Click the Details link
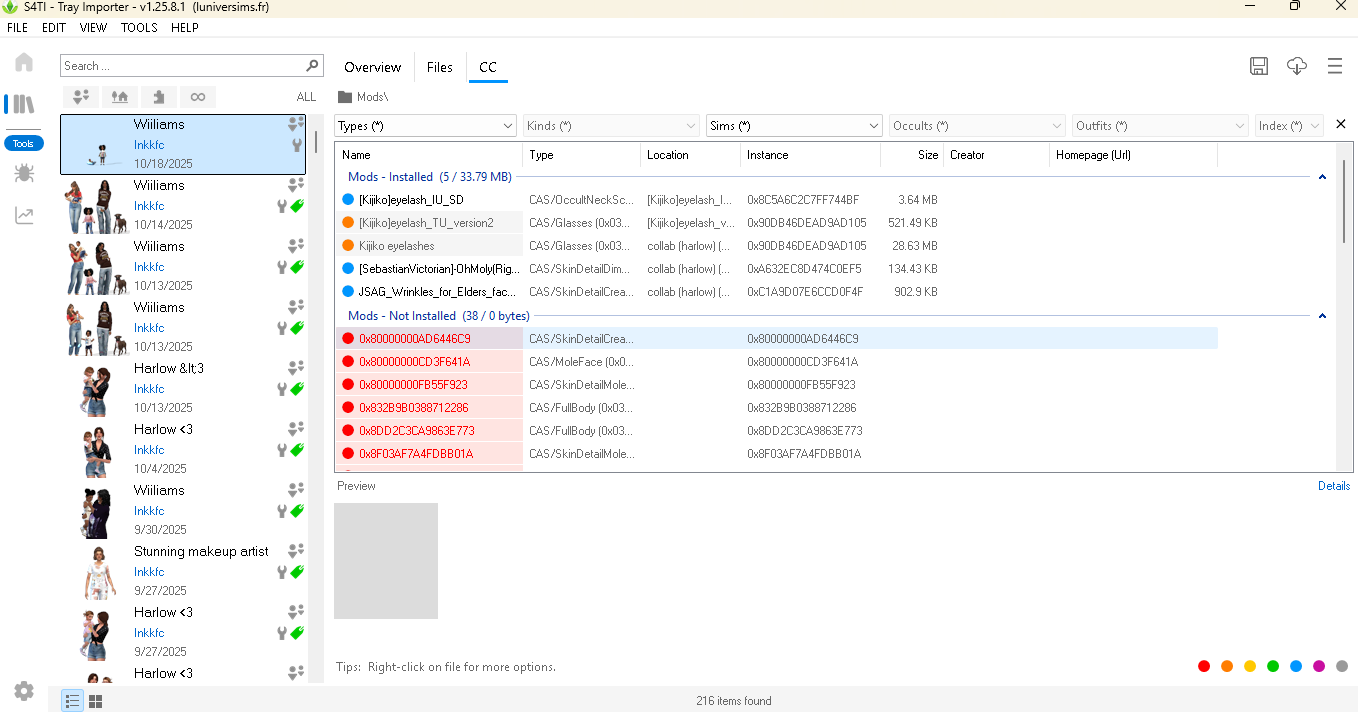This screenshot has width=1358, height=712. pos(1333,486)
